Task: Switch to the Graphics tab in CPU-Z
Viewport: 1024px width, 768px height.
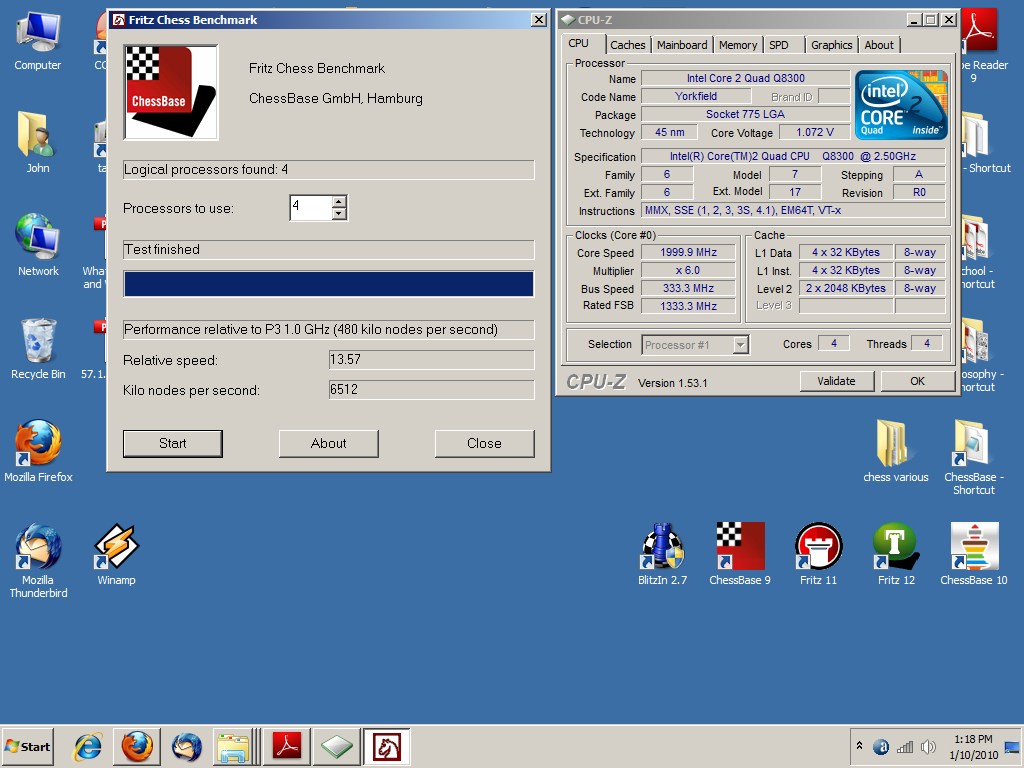Action: point(831,45)
